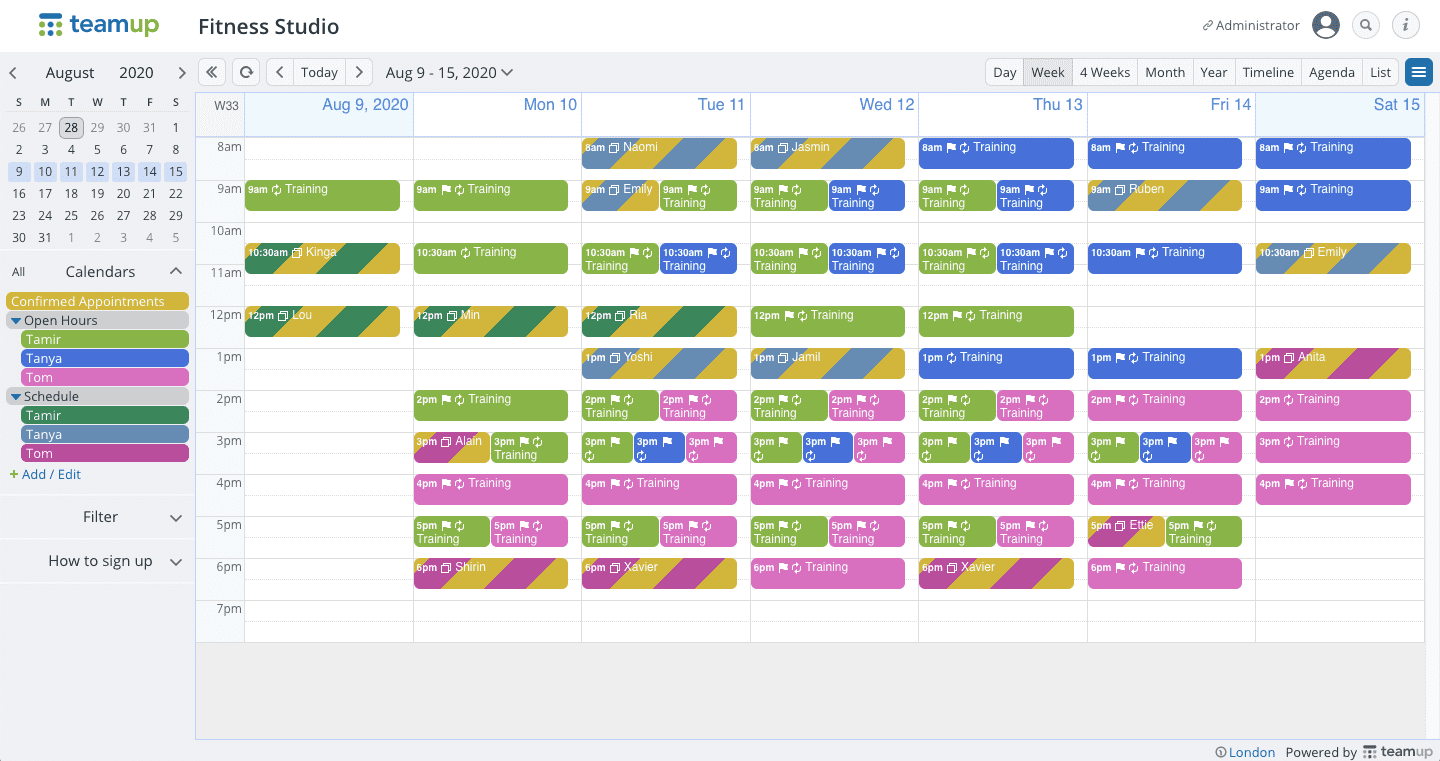Open Saturday 1pm Anita appointment

coord(1333,363)
